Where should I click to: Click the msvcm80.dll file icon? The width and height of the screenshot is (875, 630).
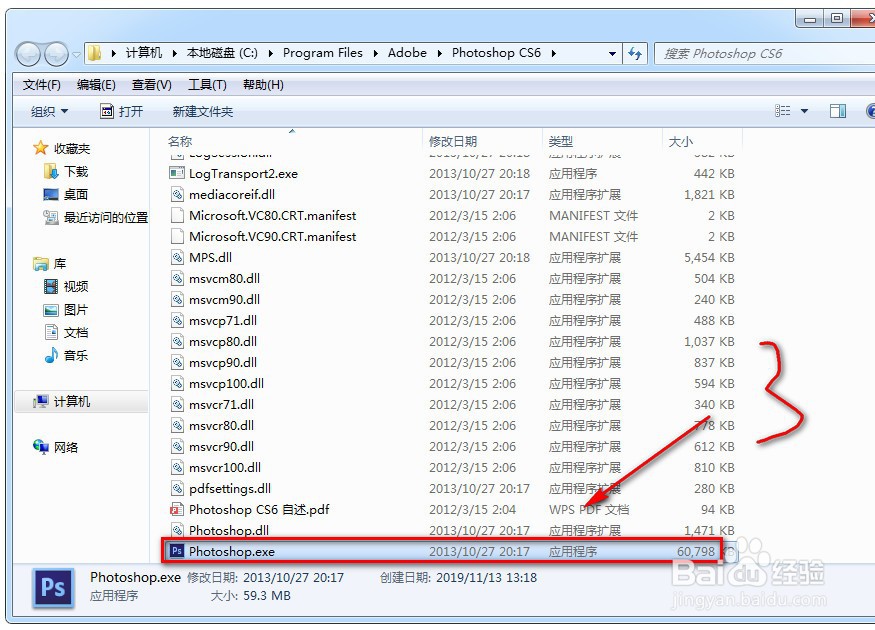(x=177, y=278)
